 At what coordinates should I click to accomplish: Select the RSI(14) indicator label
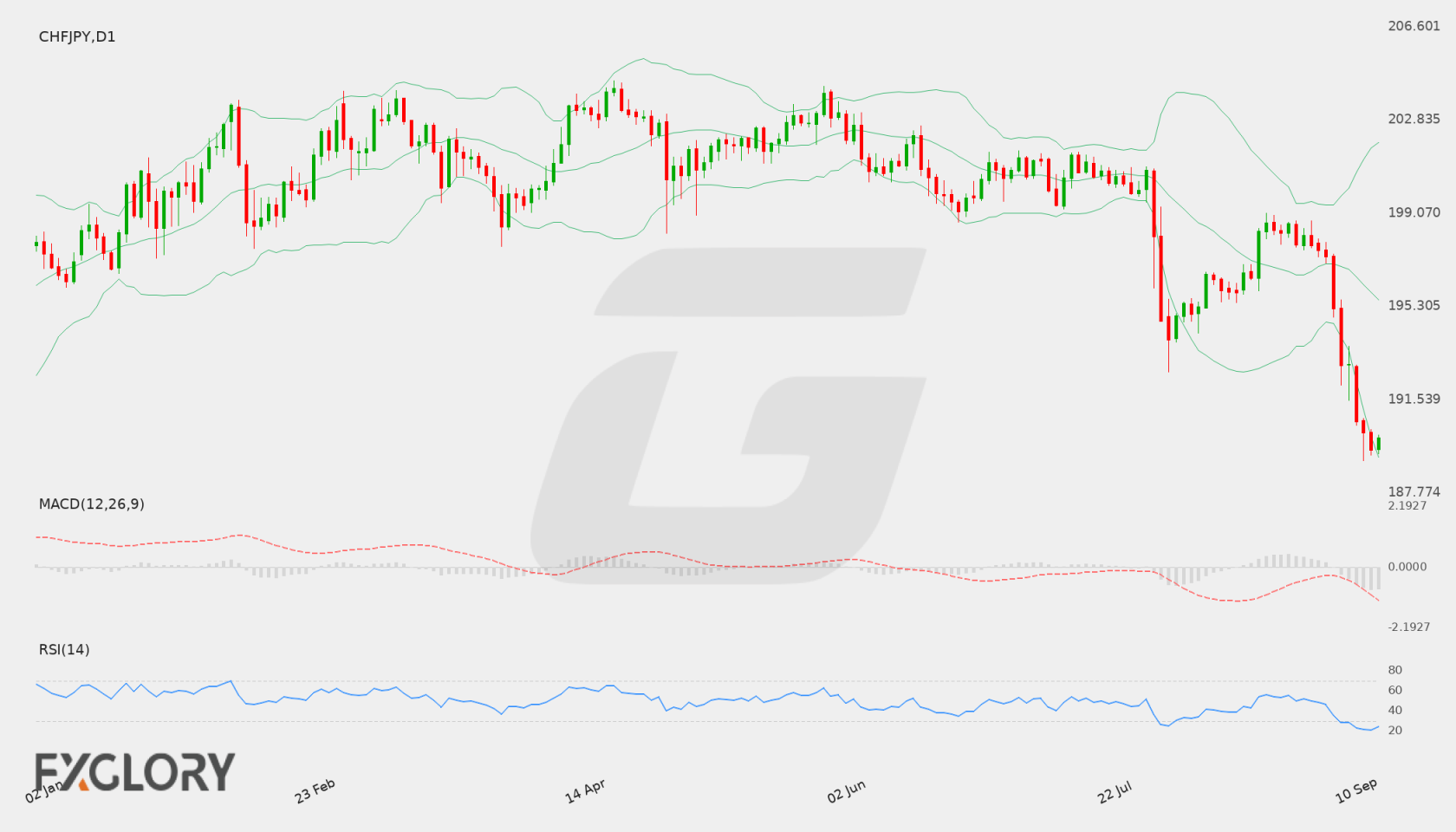pos(64,649)
